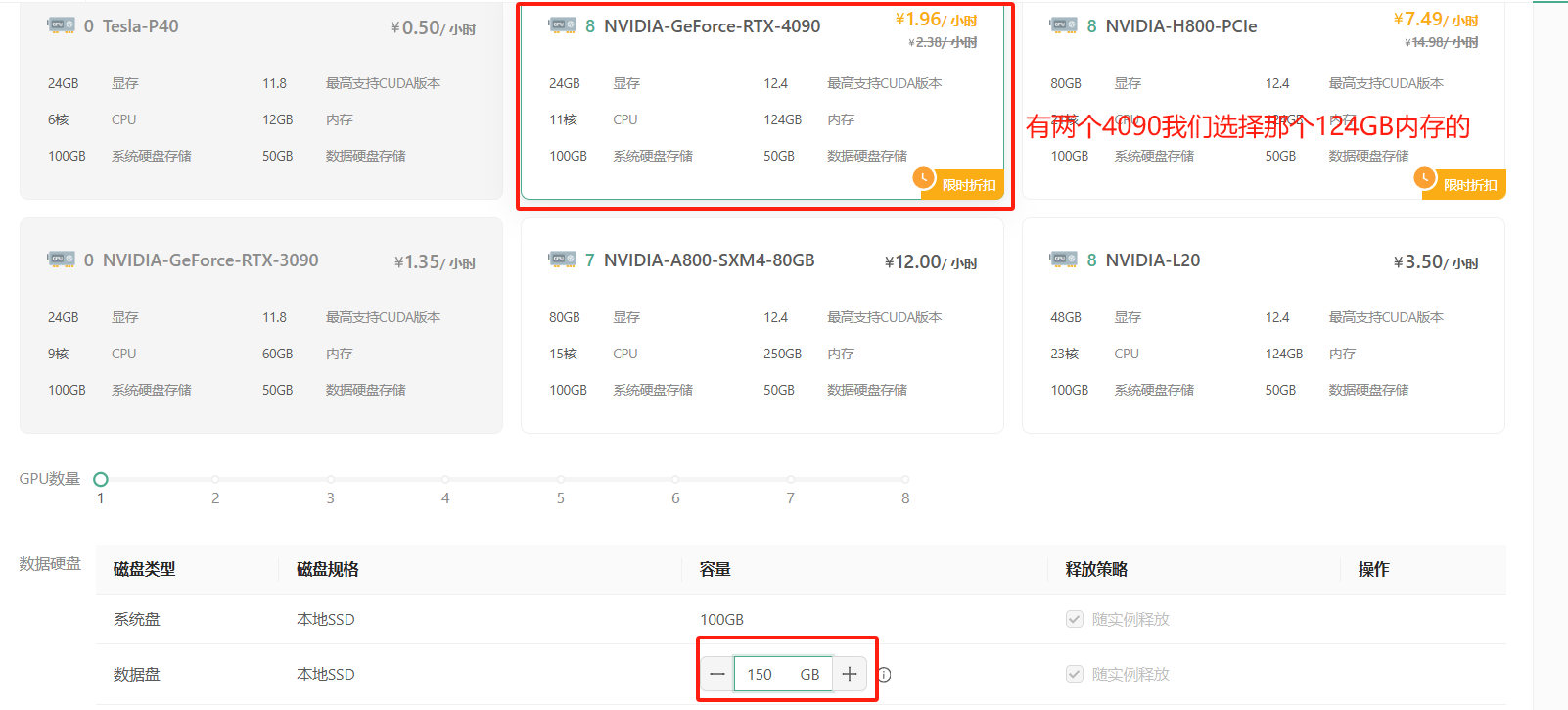Choose the NVIDIA-H800-PCIe card
The height and width of the screenshot is (710, 1568).
(x=1264, y=100)
